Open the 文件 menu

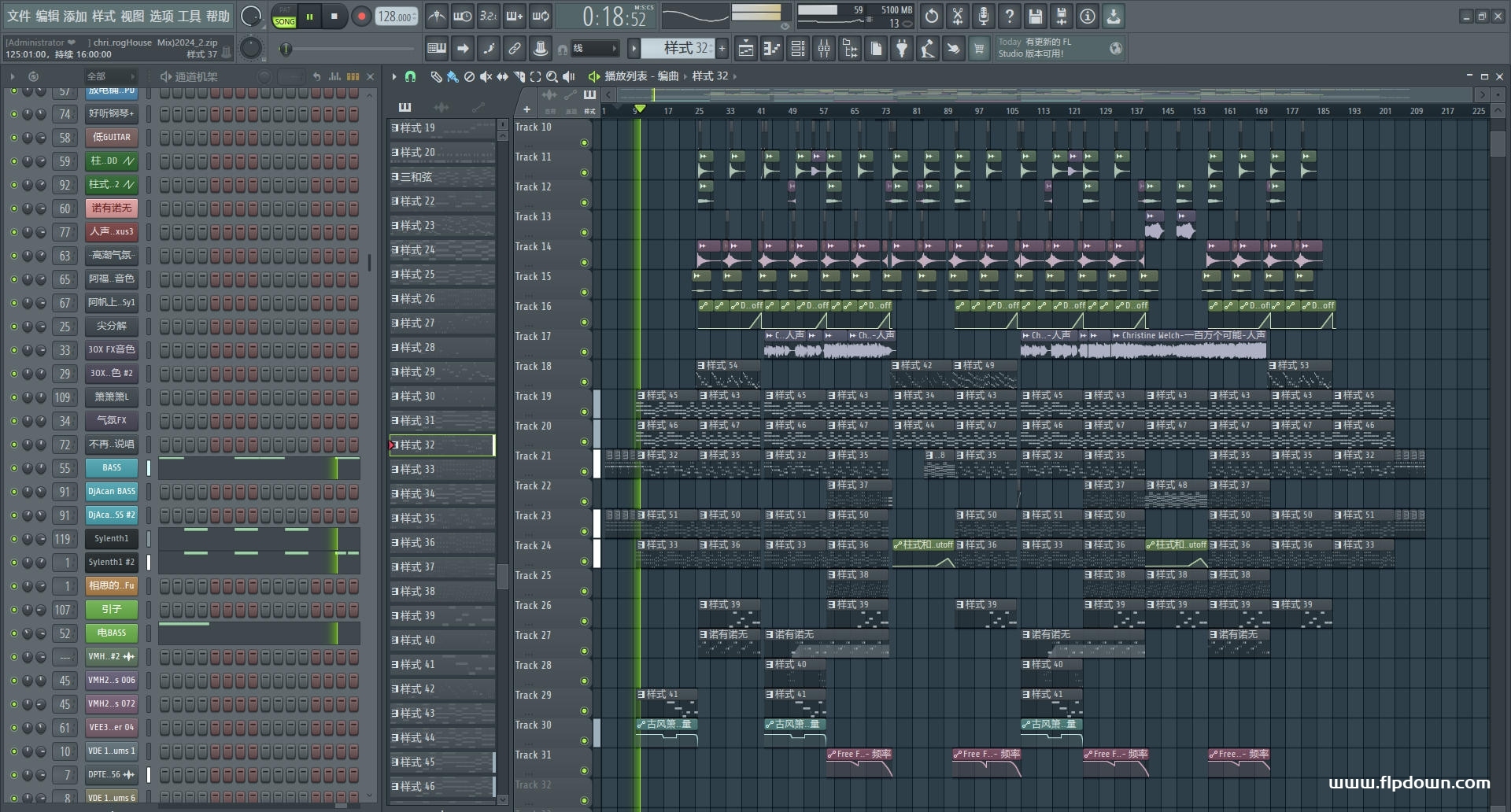[18, 16]
